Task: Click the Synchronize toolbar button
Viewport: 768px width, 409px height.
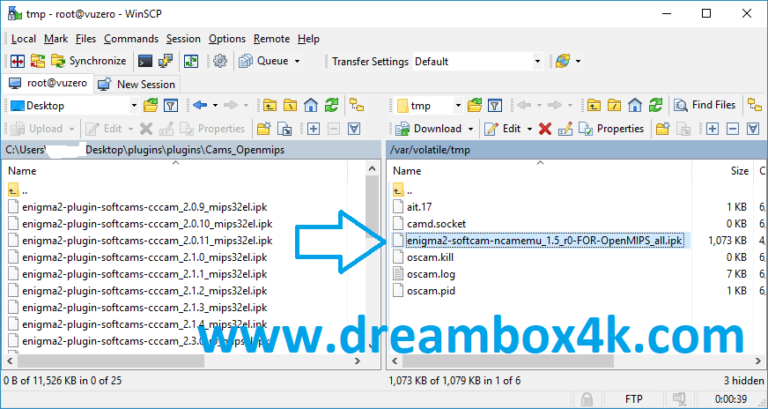Action: pos(89,61)
